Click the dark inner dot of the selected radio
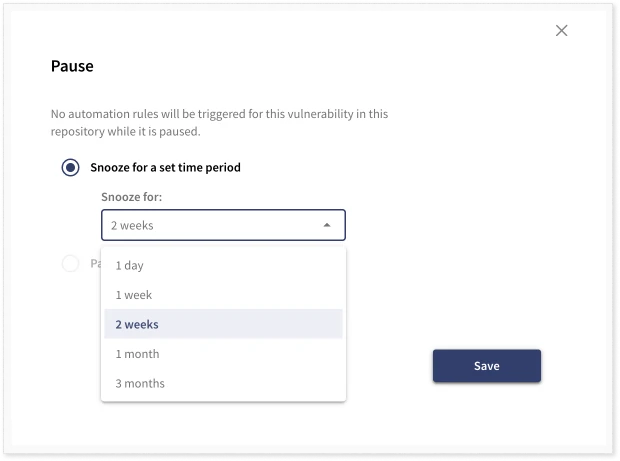The height and width of the screenshot is (461, 620). (x=70, y=167)
